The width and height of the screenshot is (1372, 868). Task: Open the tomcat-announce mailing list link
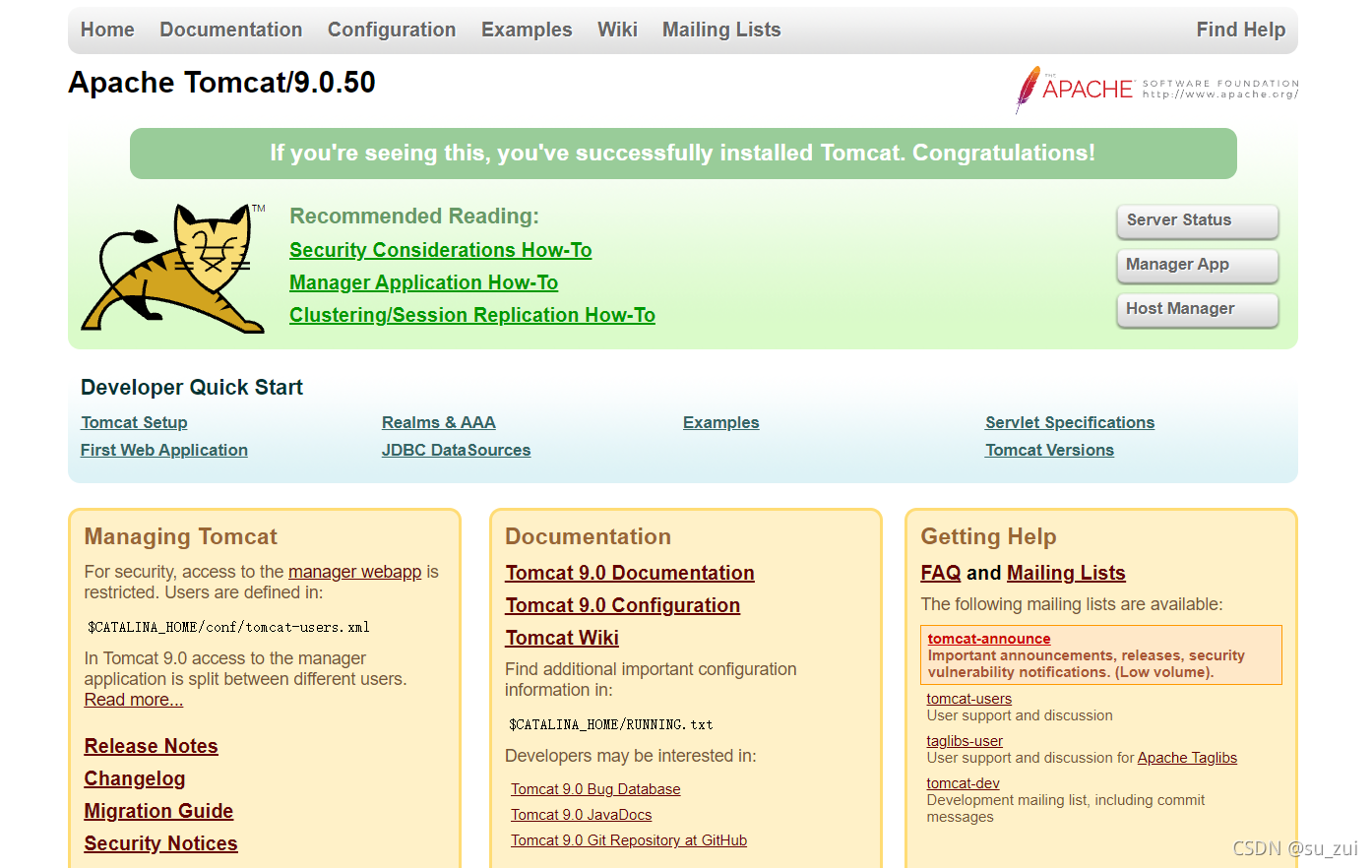(x=989, y=639)
